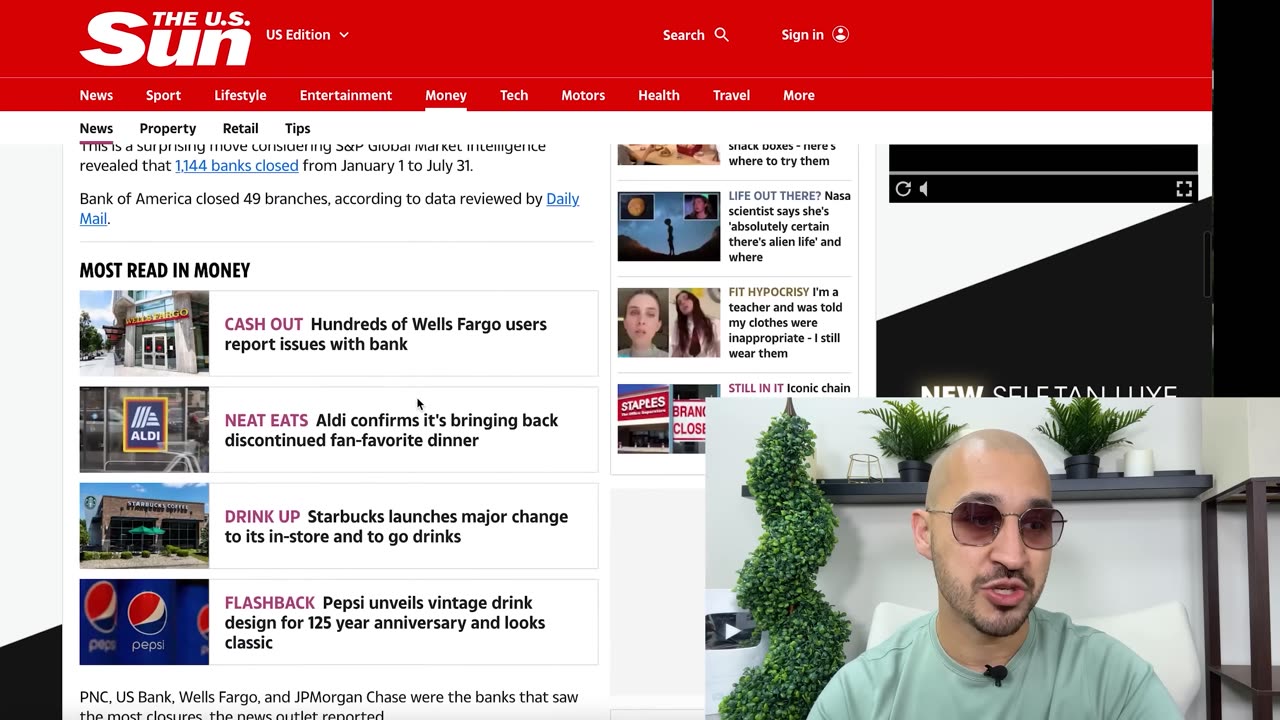Go to the News menu item
The height and width of the screenshot is (720, 1280).
(x=96, y=95)
